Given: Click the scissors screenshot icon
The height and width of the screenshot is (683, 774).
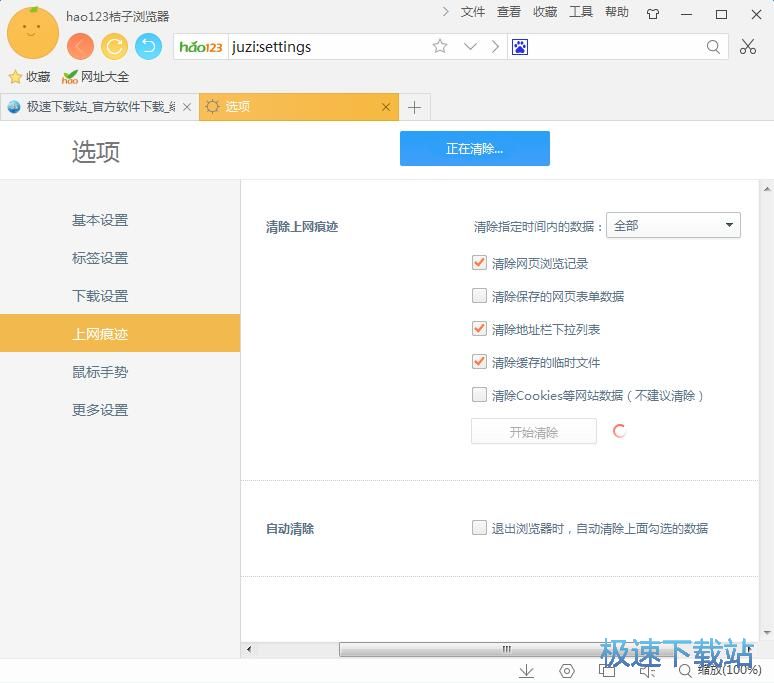Looking at the screenshot, I should coord(748,47).
